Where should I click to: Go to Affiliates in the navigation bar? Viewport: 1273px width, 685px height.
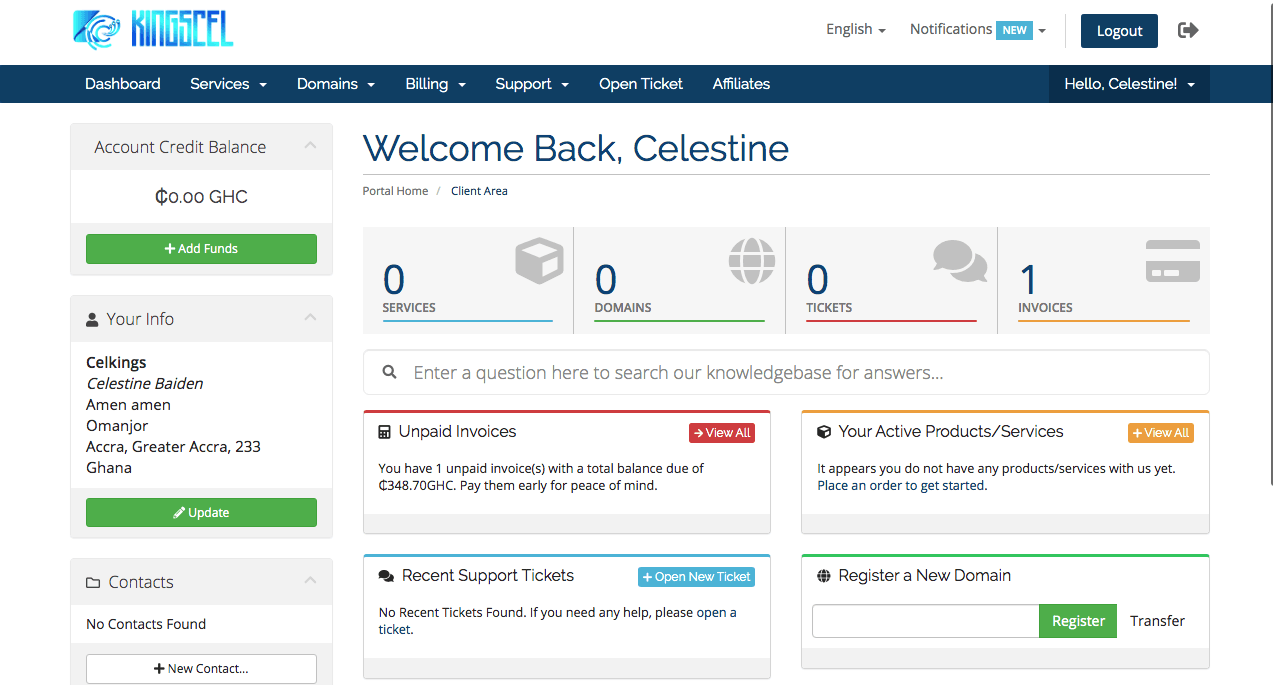[x=741, y=84]
